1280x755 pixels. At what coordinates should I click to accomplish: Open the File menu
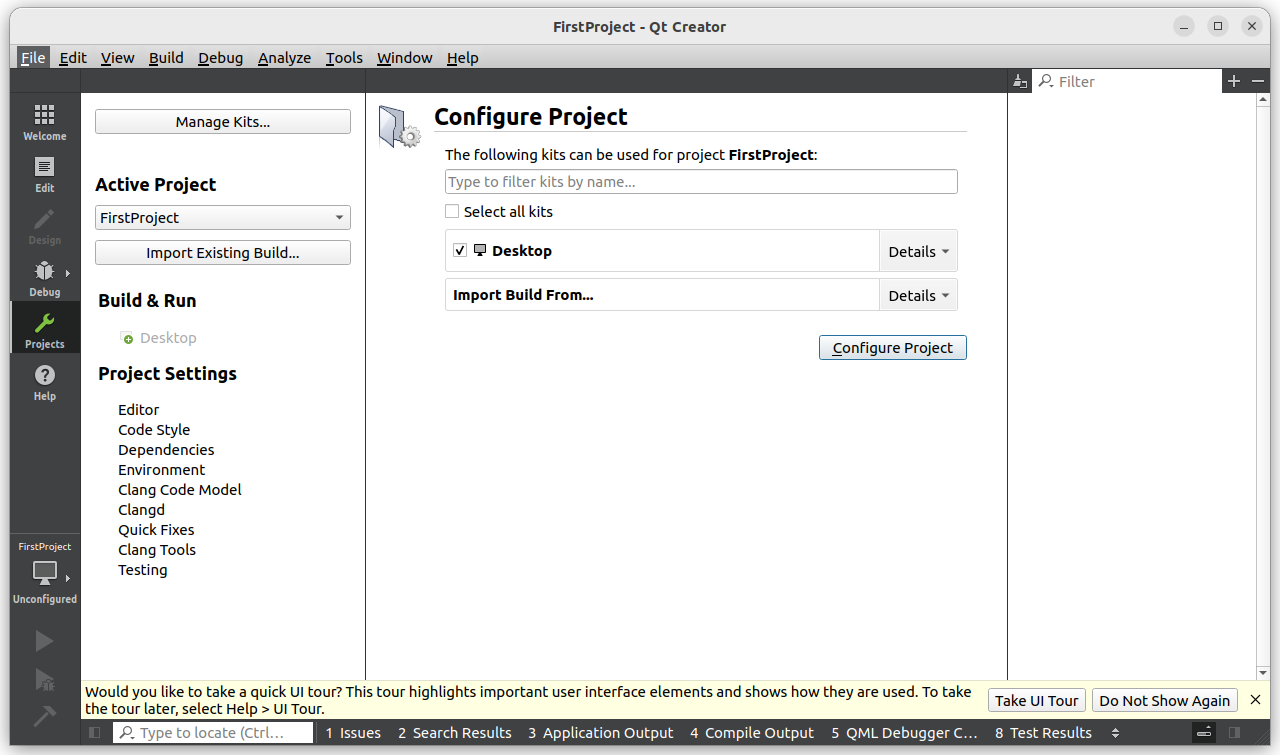point(33,58)
